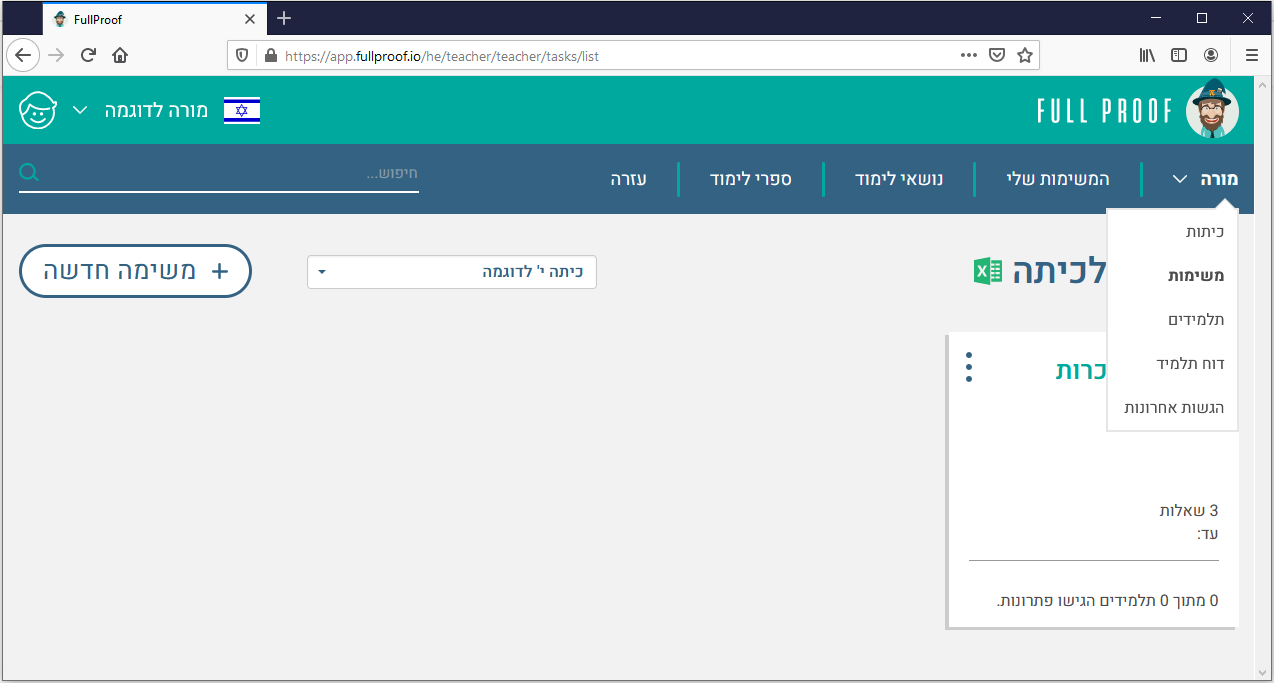
Task: Click the Israel flag language icon
Action: tap(241, 110)
